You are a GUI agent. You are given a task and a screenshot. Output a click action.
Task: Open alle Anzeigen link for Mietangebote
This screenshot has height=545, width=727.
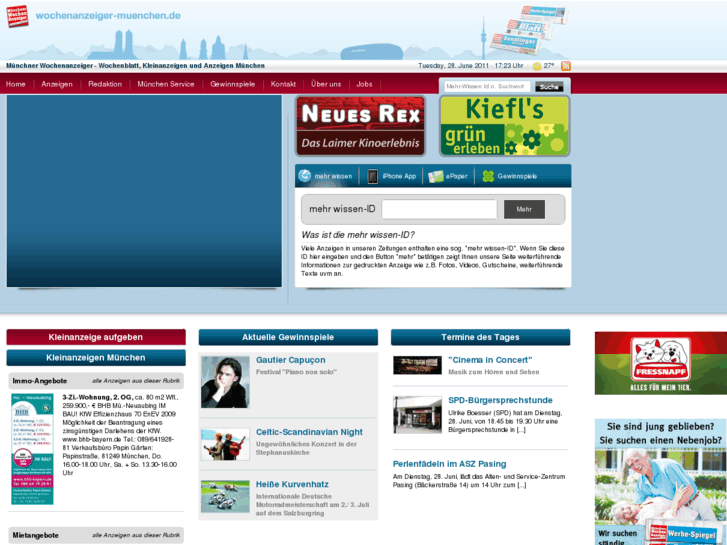click(x=136, y=535)
